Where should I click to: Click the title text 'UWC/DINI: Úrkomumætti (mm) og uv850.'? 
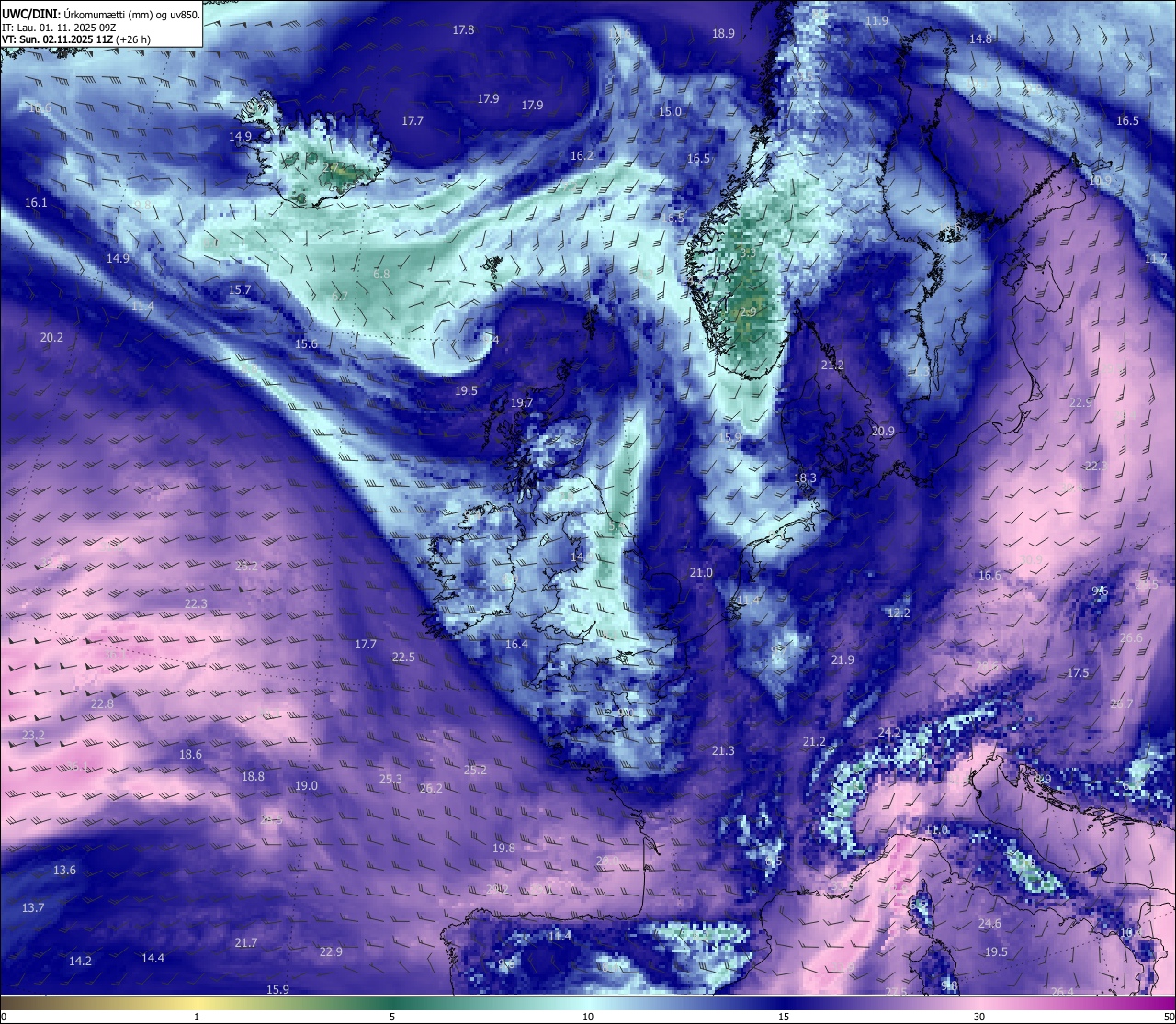click(101, 14)
